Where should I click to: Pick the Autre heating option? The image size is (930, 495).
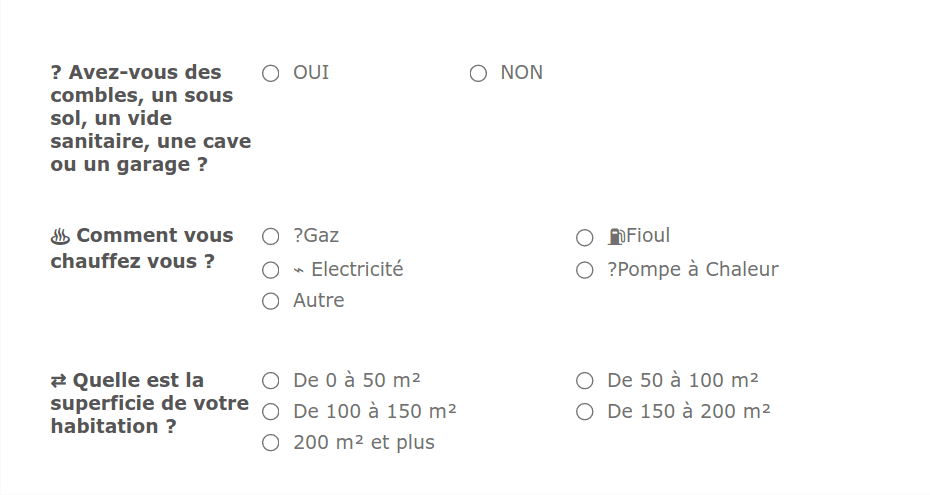[x=270, y=301]
